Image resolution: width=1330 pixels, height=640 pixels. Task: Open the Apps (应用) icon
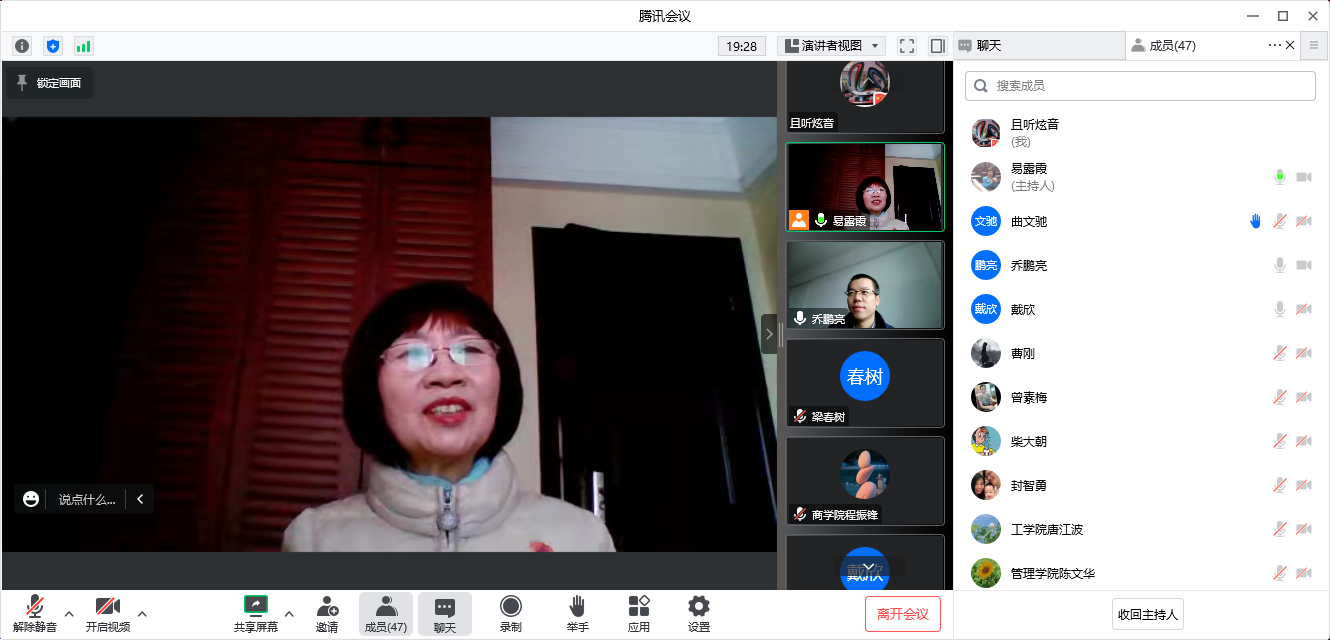click(639, 613)
